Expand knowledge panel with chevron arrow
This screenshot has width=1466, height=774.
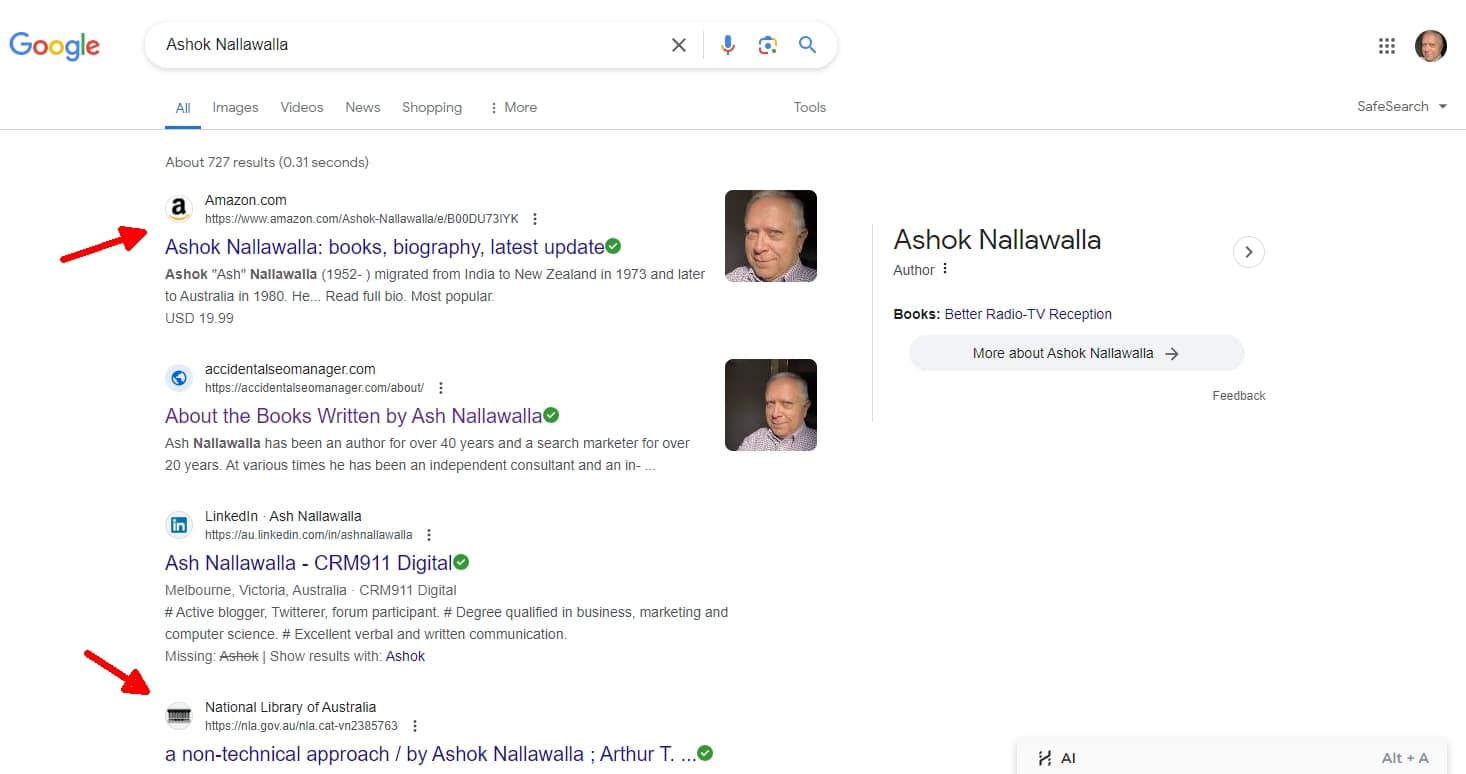[x=1249, y=251]
